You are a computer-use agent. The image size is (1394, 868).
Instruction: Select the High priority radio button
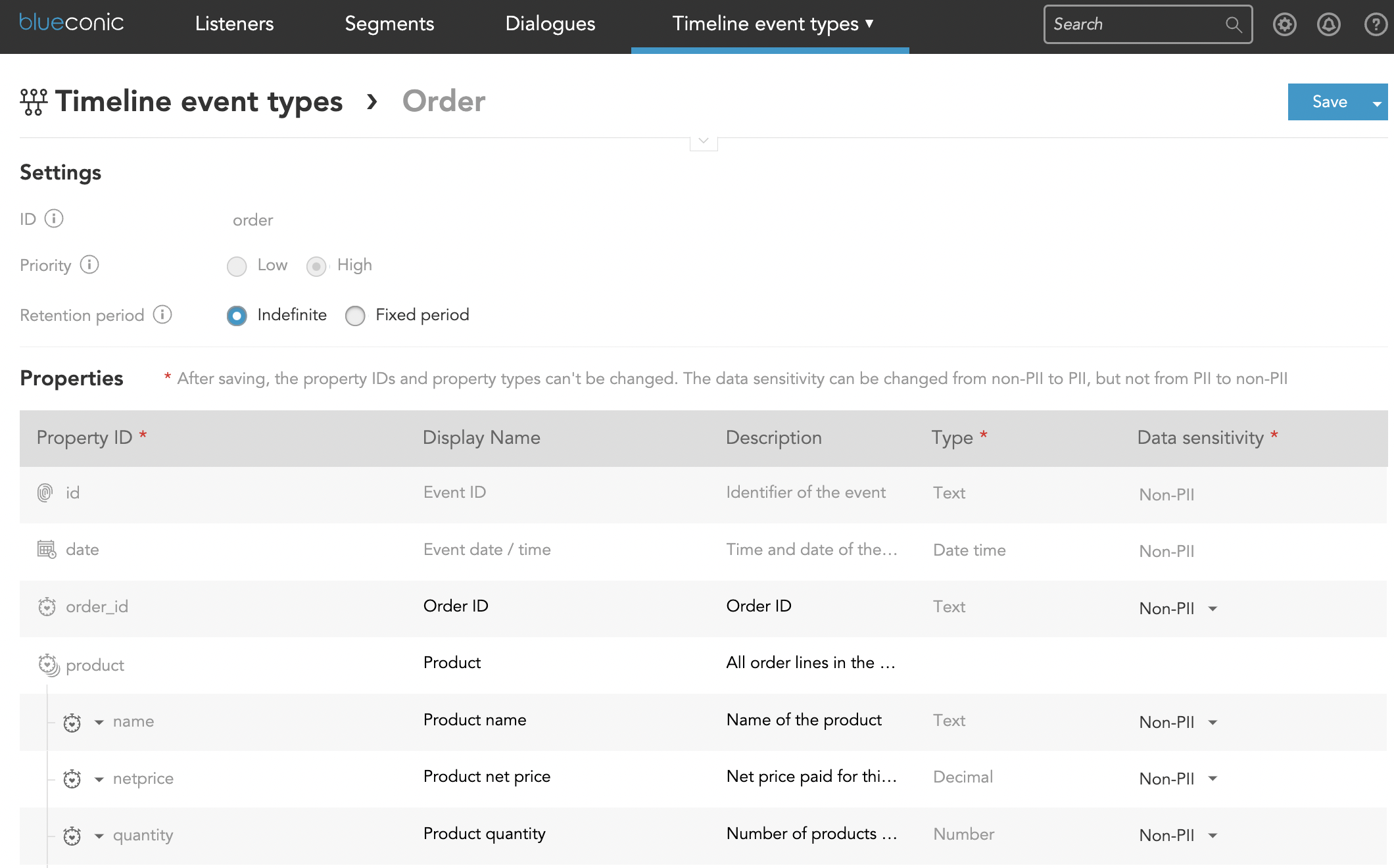[316, 266]
